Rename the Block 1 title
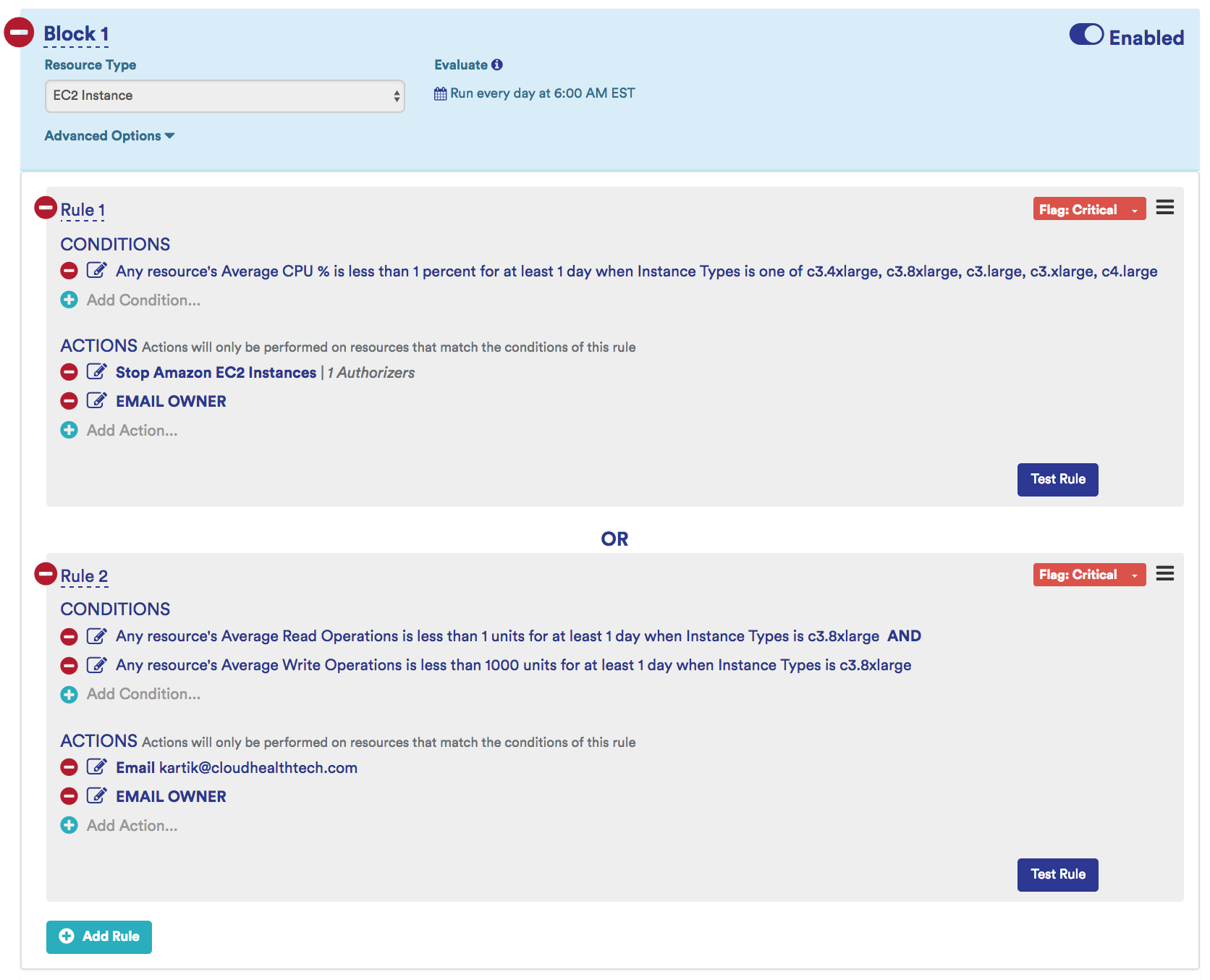The height and width of the screenshot is (980, 1210). [76, 34]
